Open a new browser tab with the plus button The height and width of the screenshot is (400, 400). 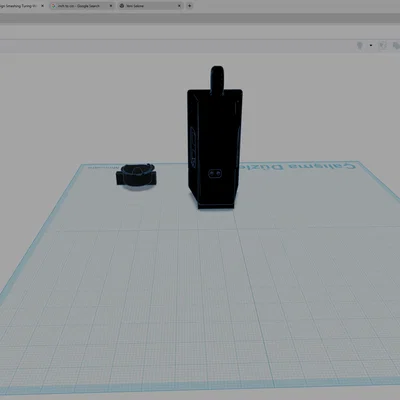pos(189,6)
